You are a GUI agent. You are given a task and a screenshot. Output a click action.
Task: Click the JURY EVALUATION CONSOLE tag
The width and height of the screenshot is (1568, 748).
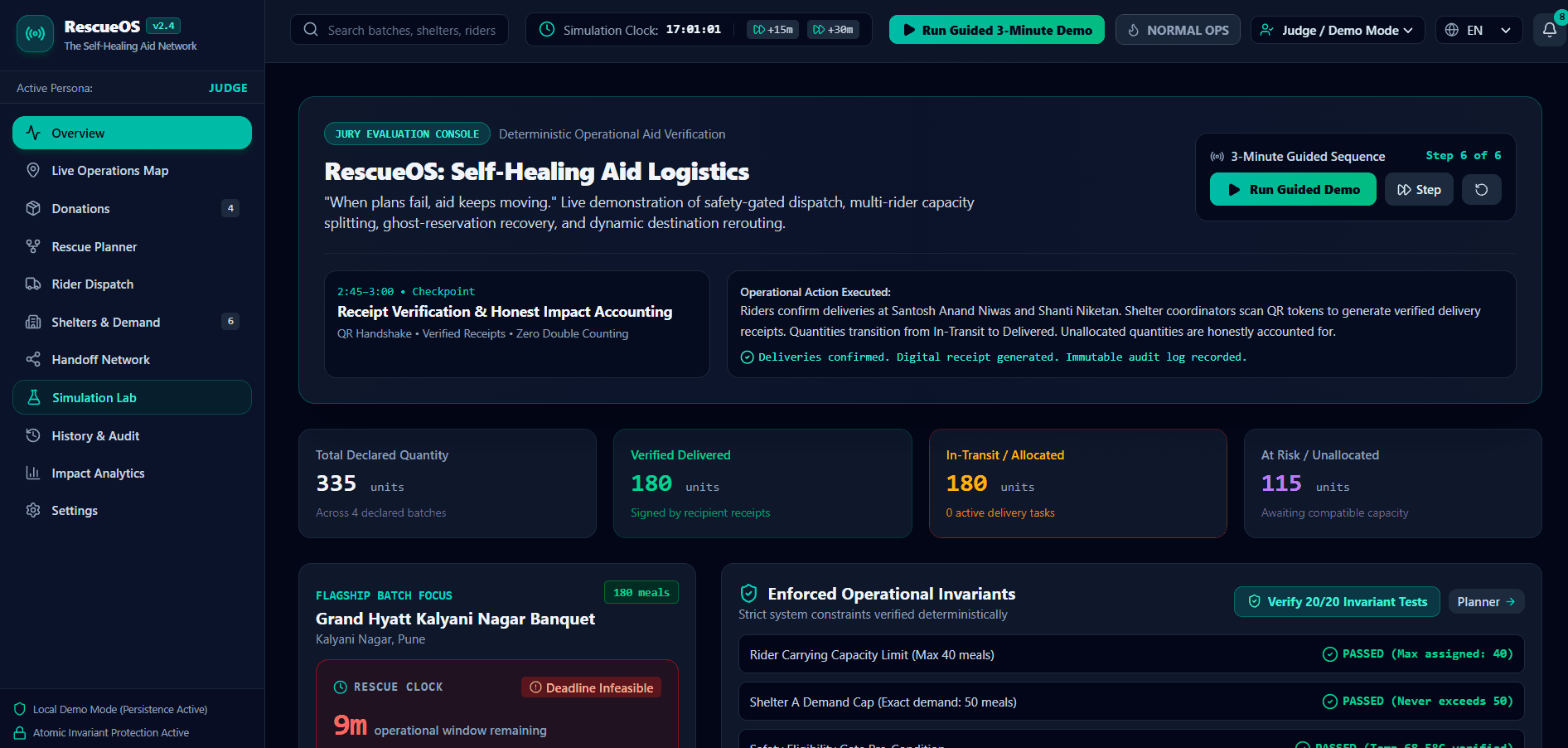pos(407,134)
